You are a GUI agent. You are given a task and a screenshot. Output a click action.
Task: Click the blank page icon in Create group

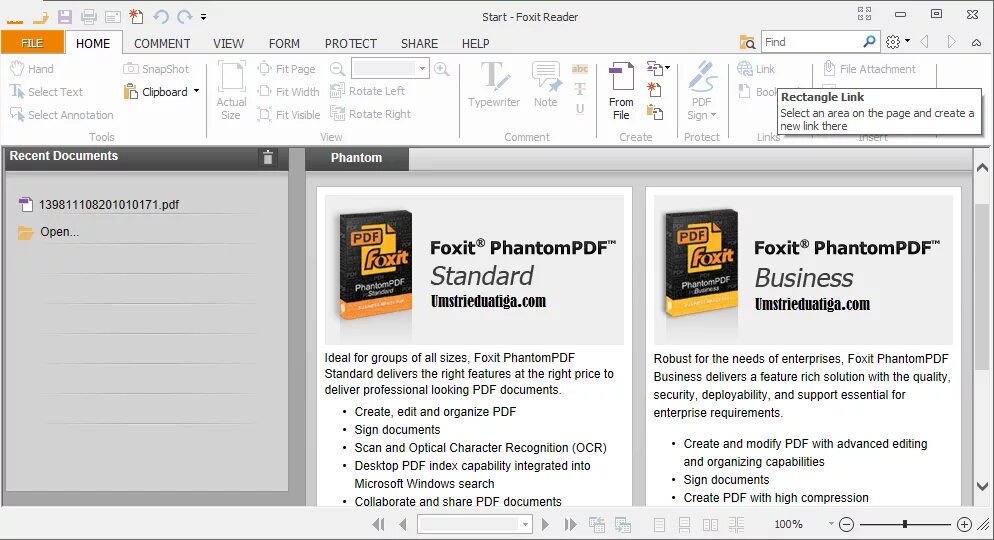654,89
